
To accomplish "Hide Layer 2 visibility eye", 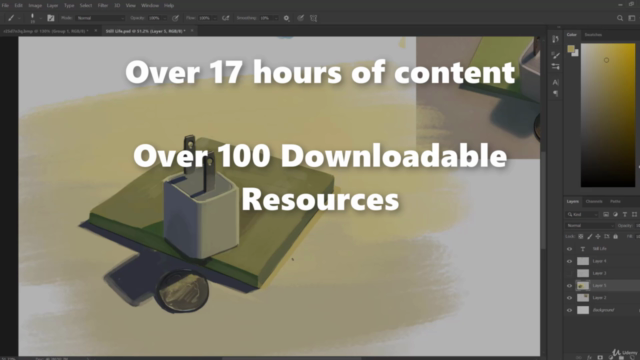I will [x=569, y=298].
